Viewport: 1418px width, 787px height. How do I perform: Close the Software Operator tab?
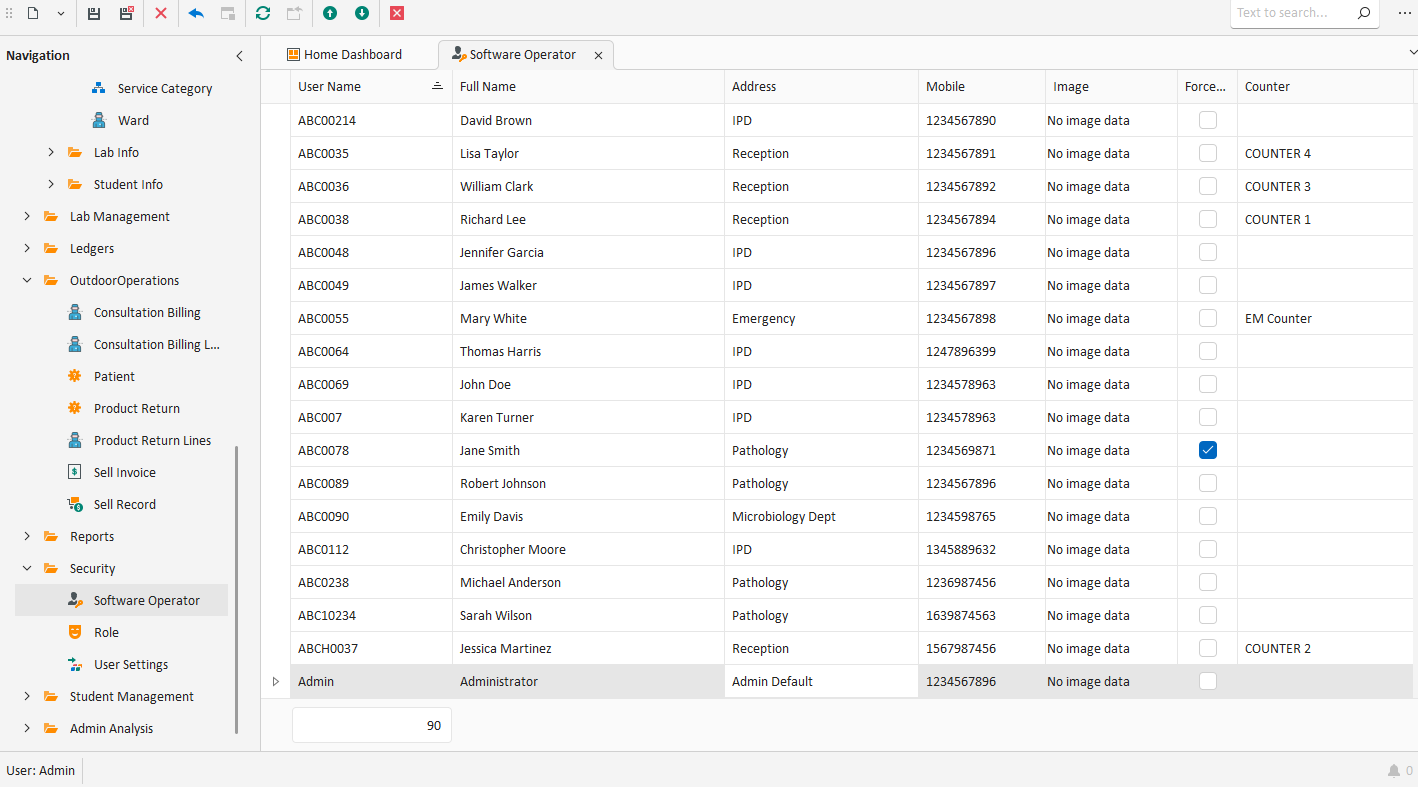click(598, 55)
